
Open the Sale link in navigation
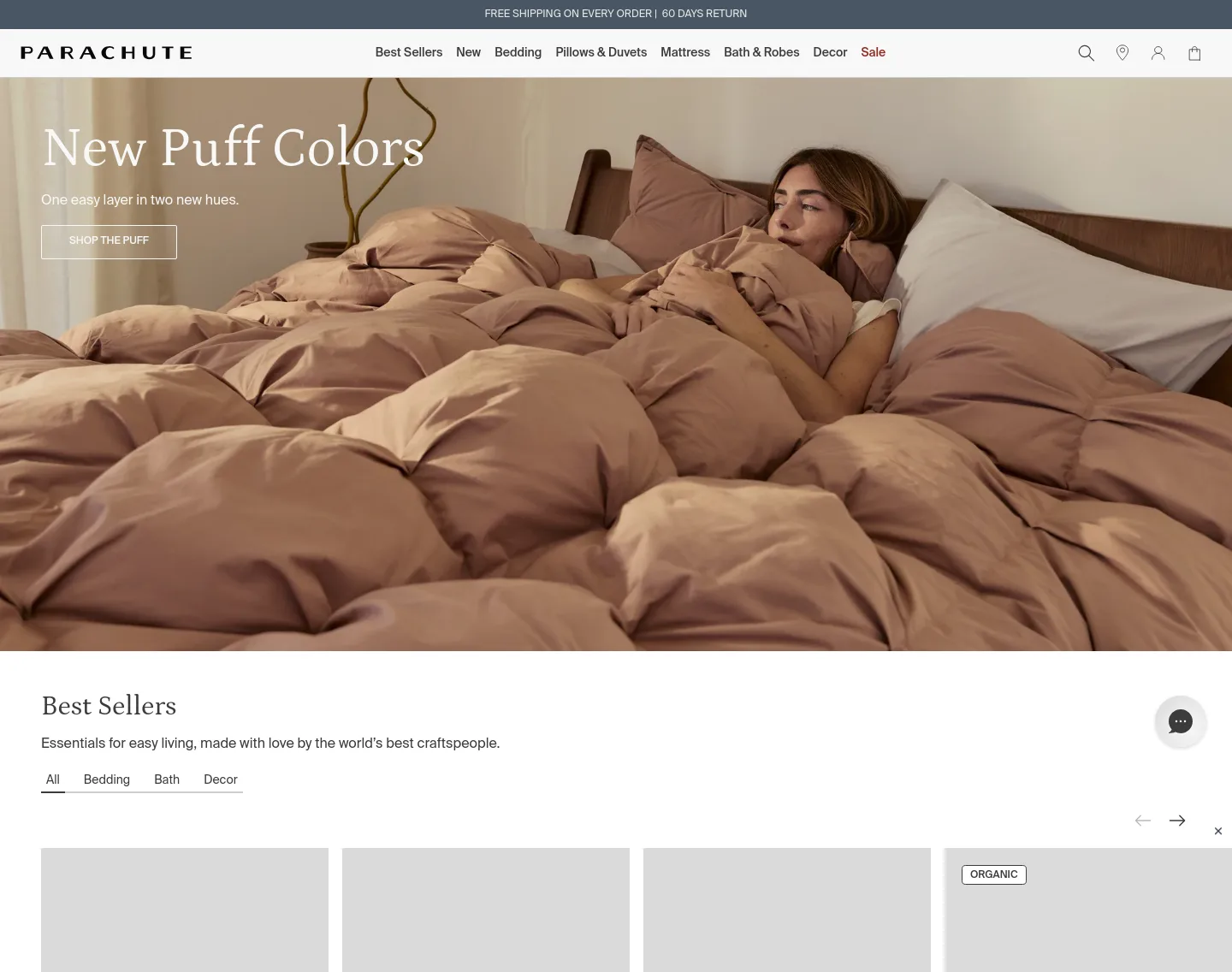tap(873, 52)
